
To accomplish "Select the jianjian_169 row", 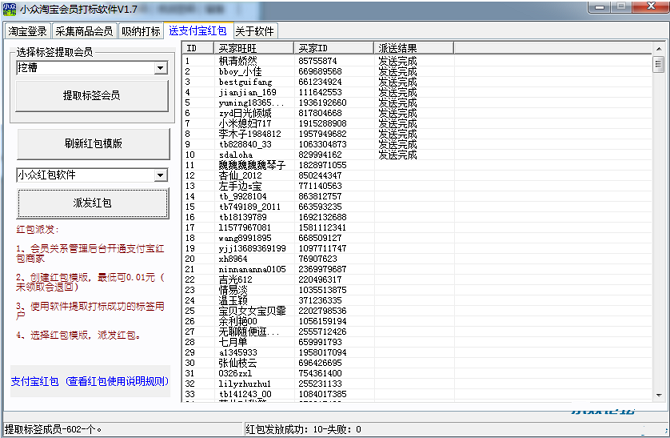I will click(417, 92).
